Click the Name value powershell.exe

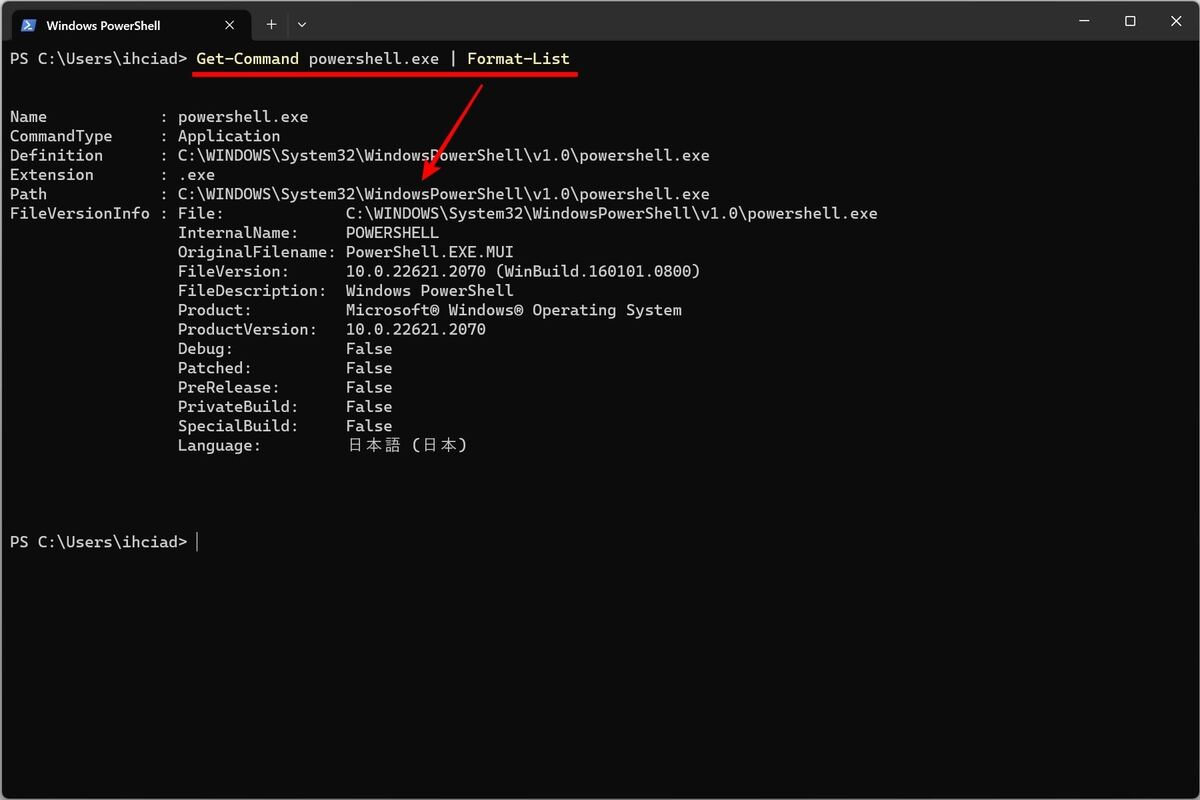coord(243,117)
